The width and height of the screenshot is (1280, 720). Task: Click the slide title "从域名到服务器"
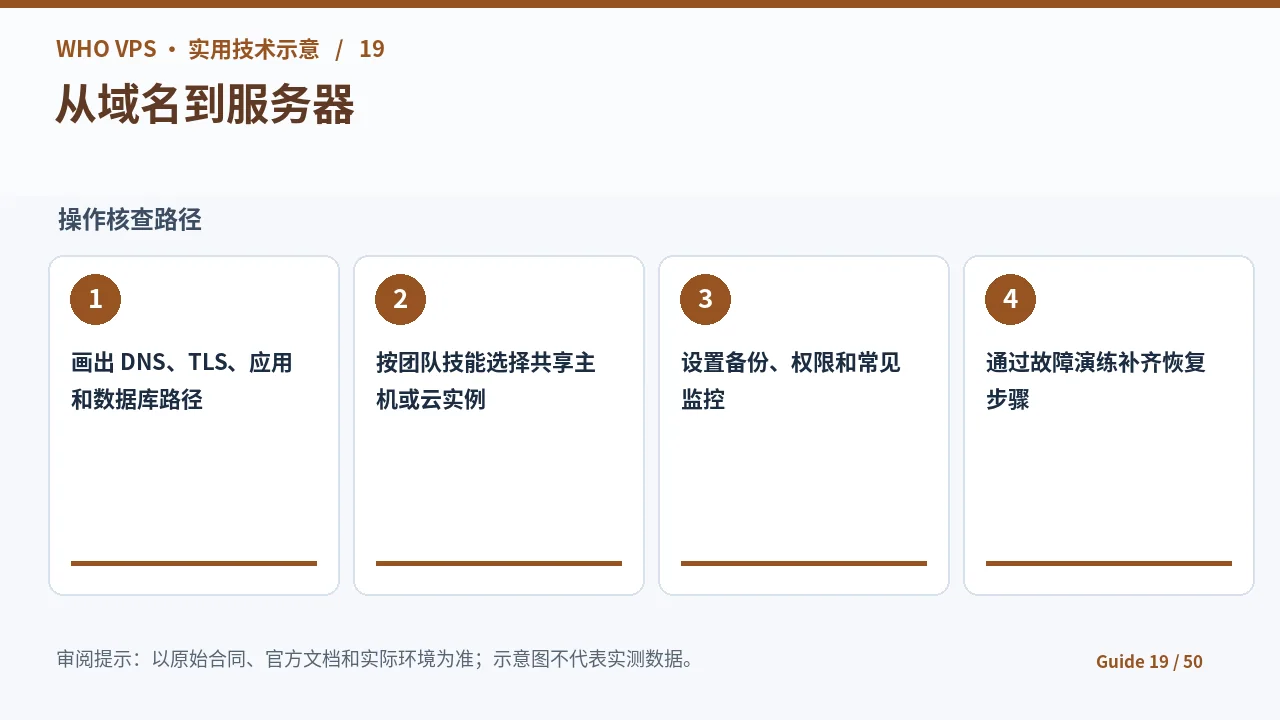pos(205,104)
